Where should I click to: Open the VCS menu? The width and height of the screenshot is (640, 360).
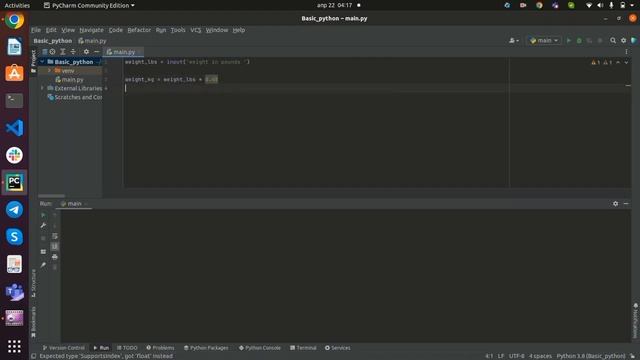click(x=196, y=30)
